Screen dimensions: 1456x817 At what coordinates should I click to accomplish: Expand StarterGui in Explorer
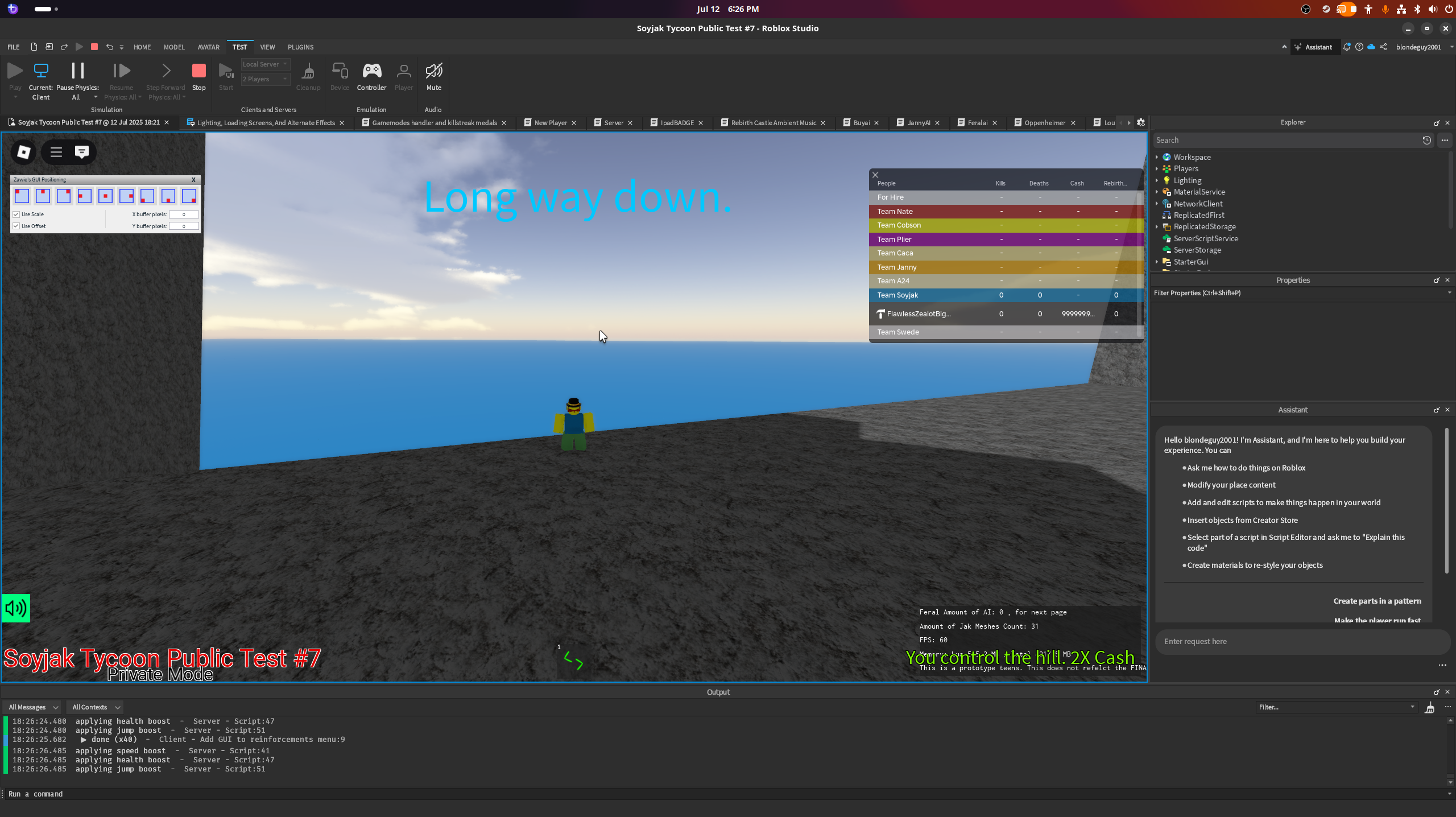click(1157, 262)
